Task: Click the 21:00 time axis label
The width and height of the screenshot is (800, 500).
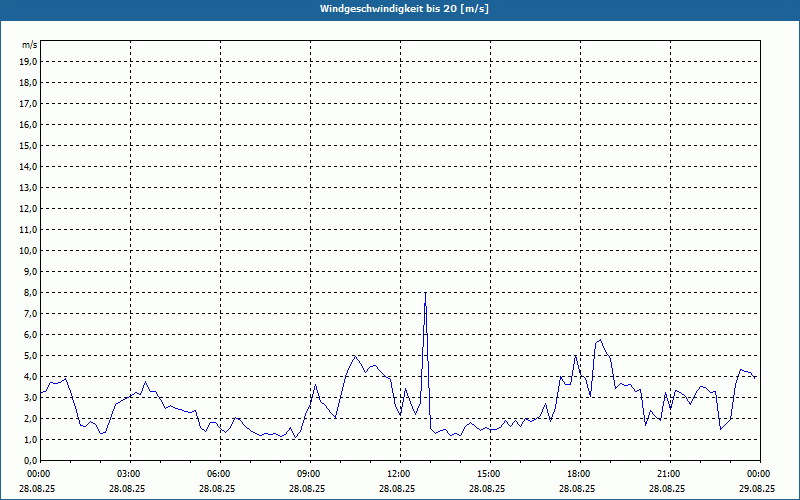Action: click(669, 474)
